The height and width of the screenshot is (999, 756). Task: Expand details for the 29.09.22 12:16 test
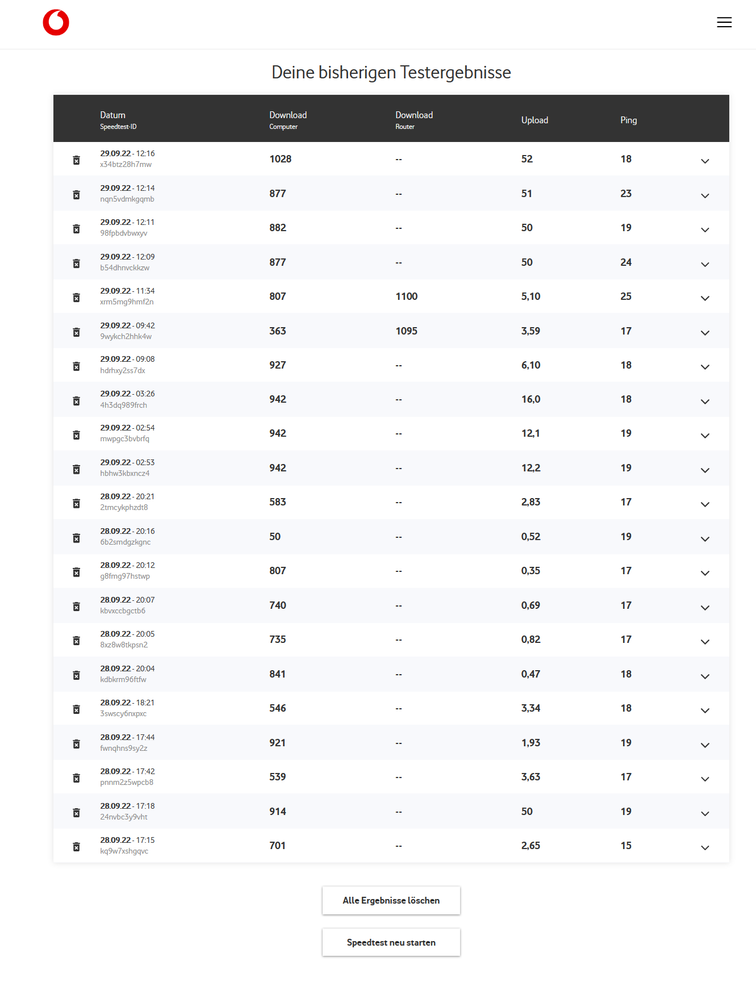tap(705, 161)
